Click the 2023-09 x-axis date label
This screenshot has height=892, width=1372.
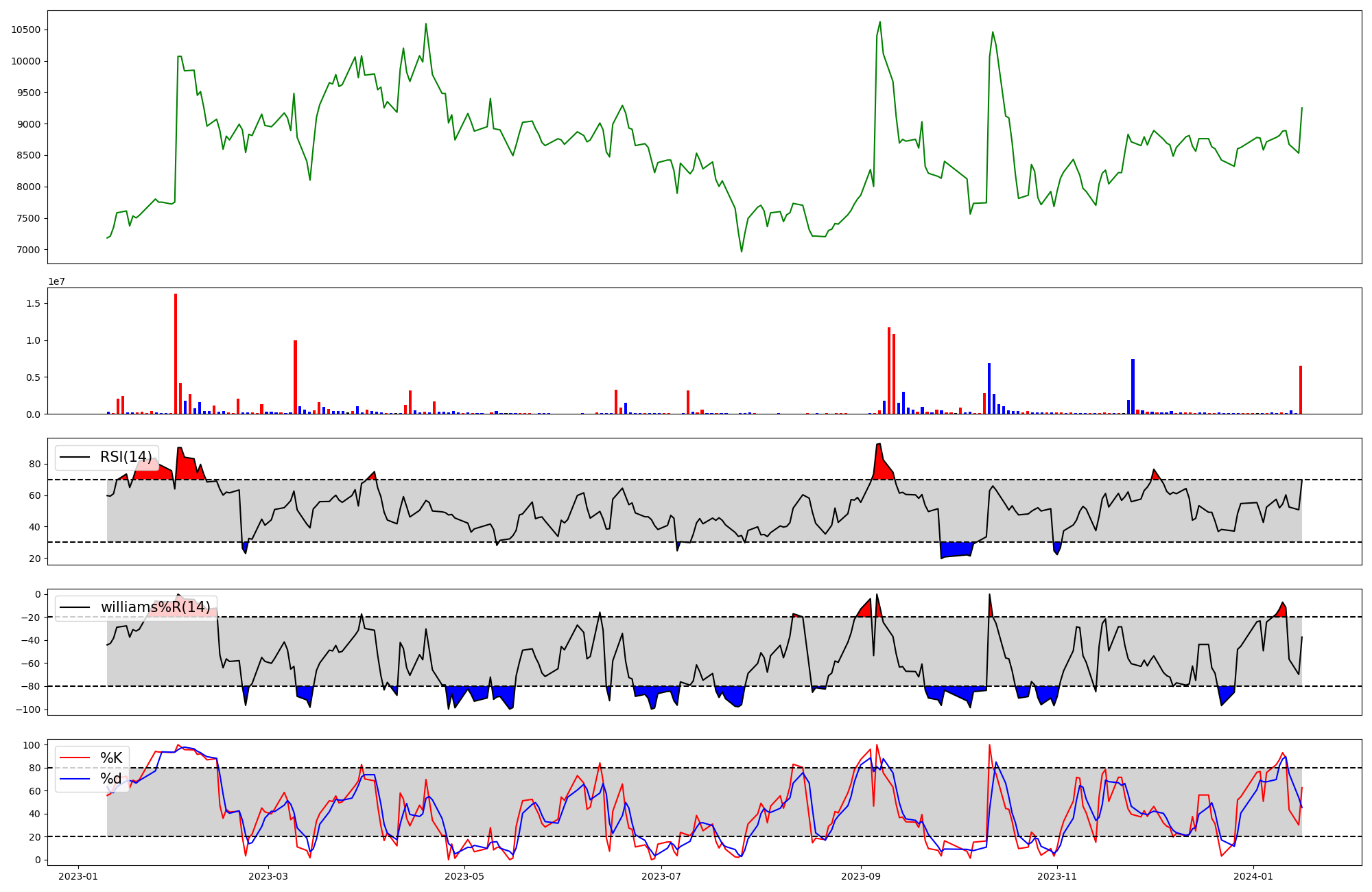click(x=860, y=876)
